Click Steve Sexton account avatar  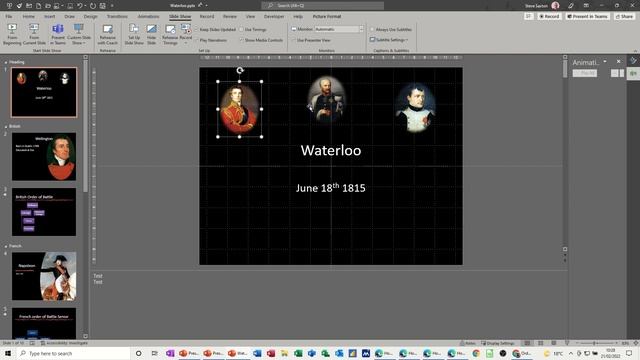click(x=555, y=5)
